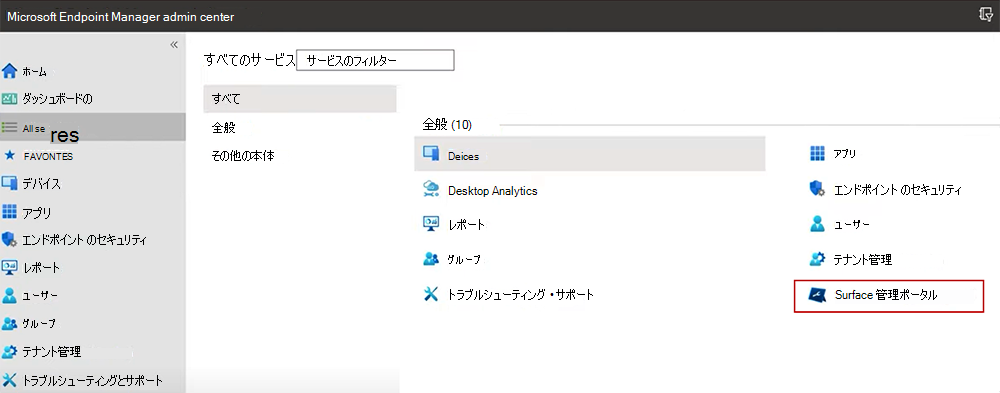Click the Groups people icon in the sidebar
This screenshot has width=1000, height=393.
(10, 323)
